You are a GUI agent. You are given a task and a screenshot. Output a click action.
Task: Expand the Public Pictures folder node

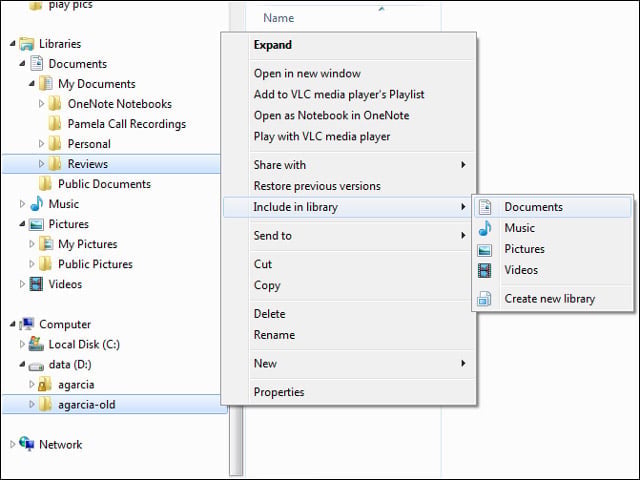(x=32, y=264)
